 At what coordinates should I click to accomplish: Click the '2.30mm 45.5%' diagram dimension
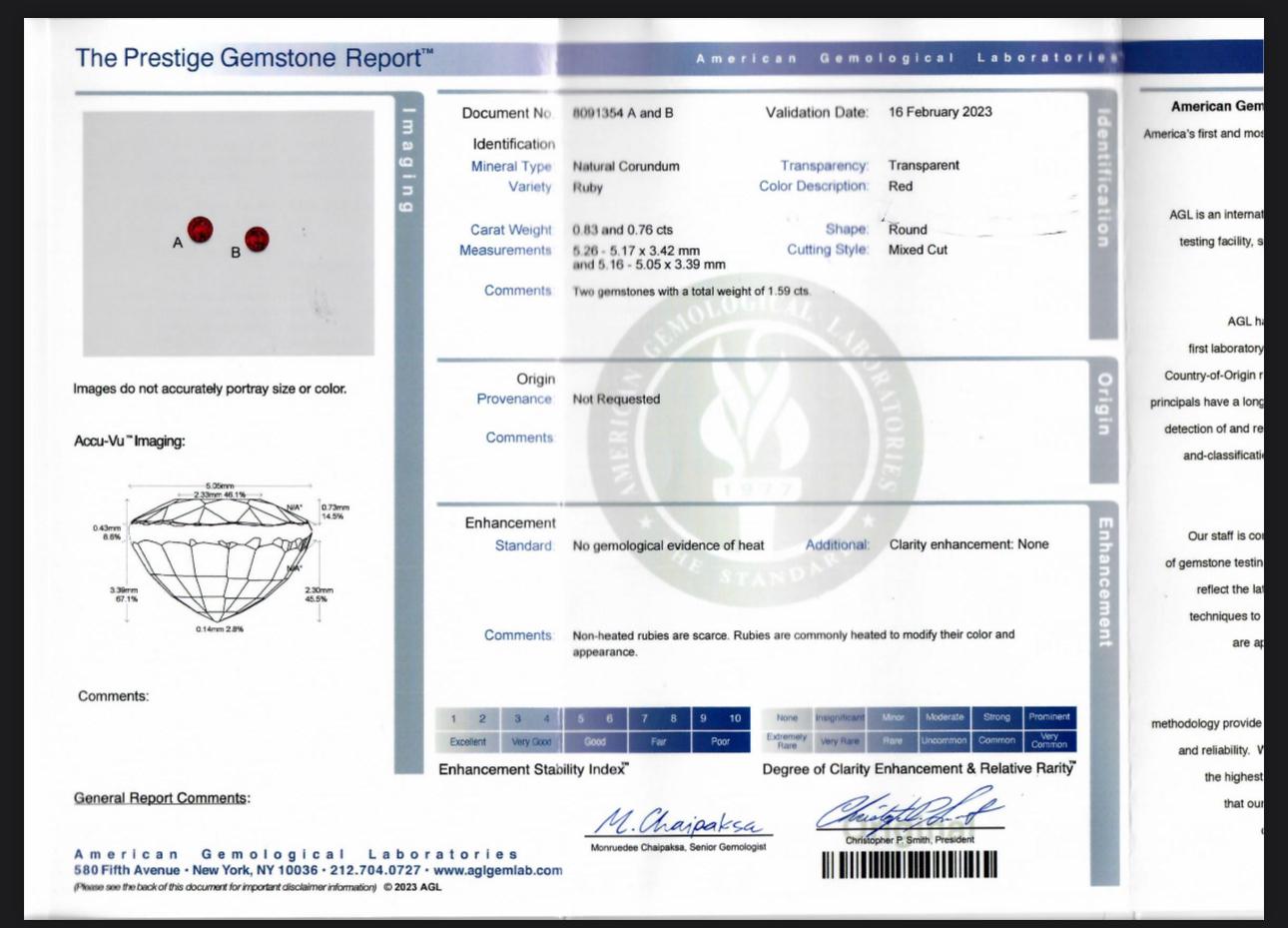(x=319, y=595)
